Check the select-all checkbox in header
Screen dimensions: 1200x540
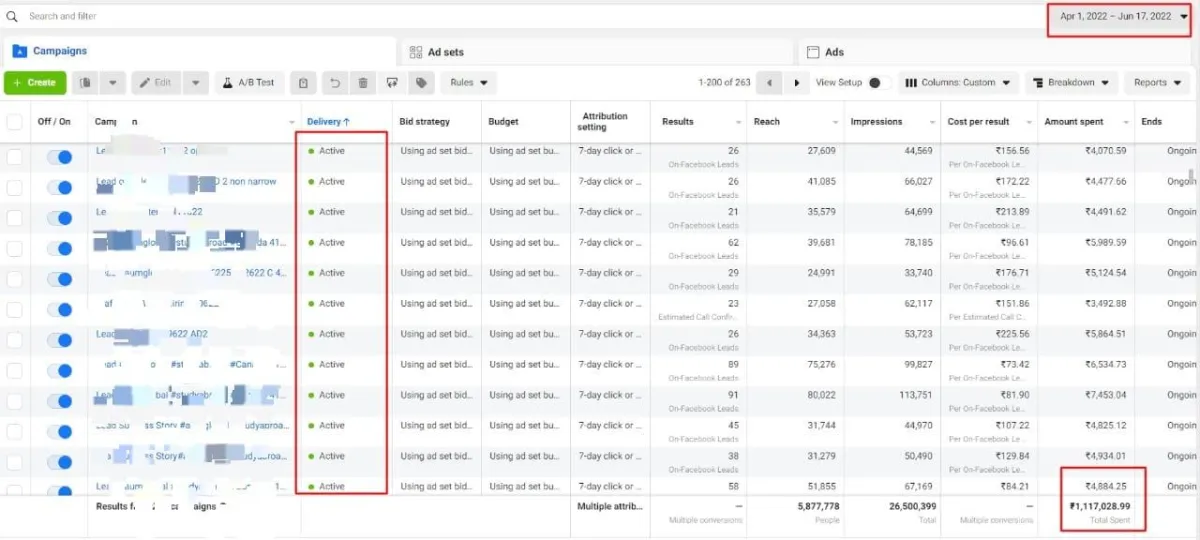click(14, 122)
